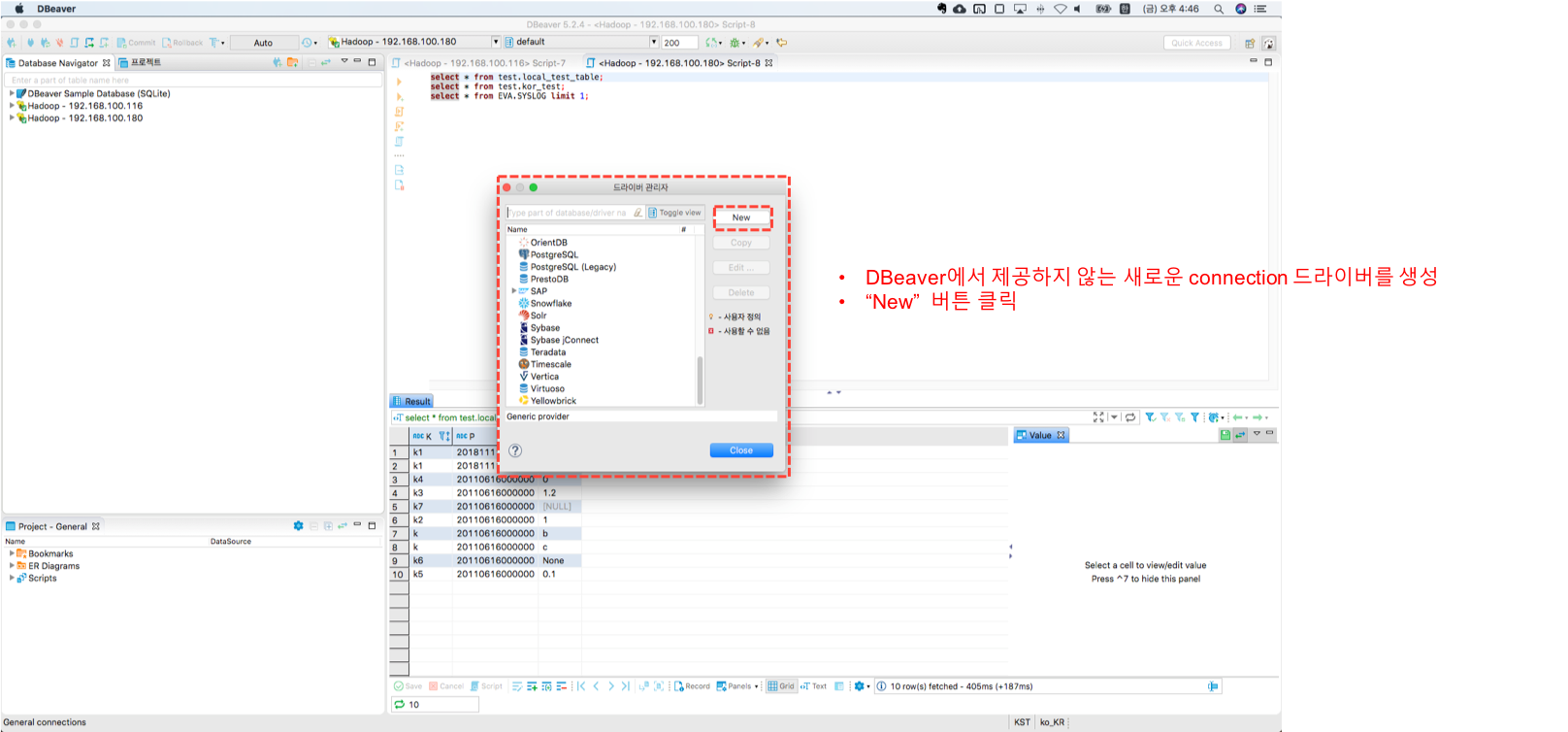The image size is (1568, 732).
Task: Select Timescale driver entry
Action: [x=550, y=365]
